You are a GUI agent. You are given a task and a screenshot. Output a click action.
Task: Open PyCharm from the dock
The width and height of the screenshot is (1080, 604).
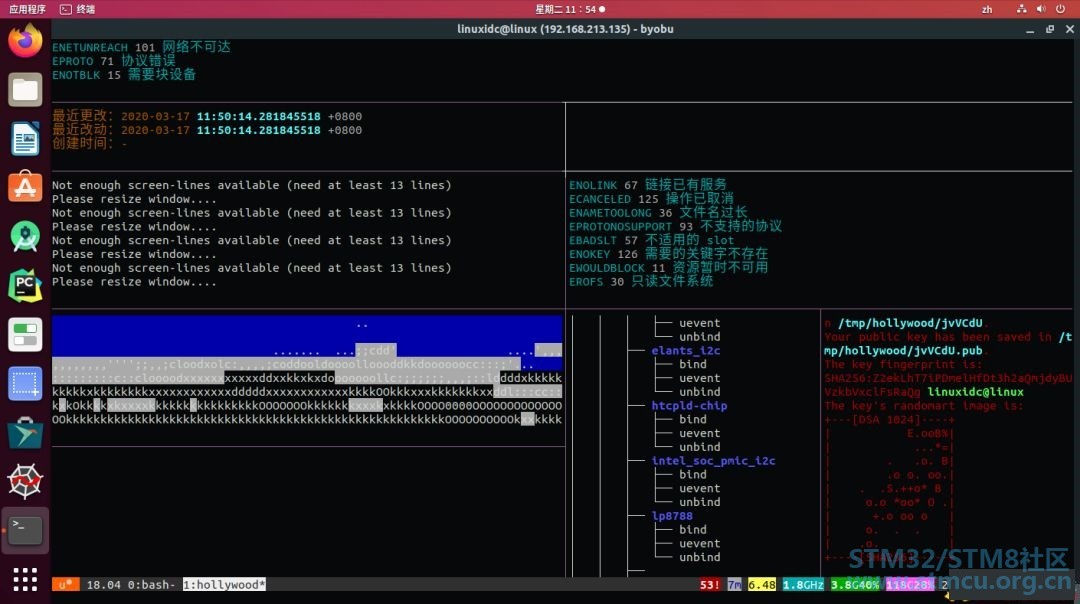25,285
